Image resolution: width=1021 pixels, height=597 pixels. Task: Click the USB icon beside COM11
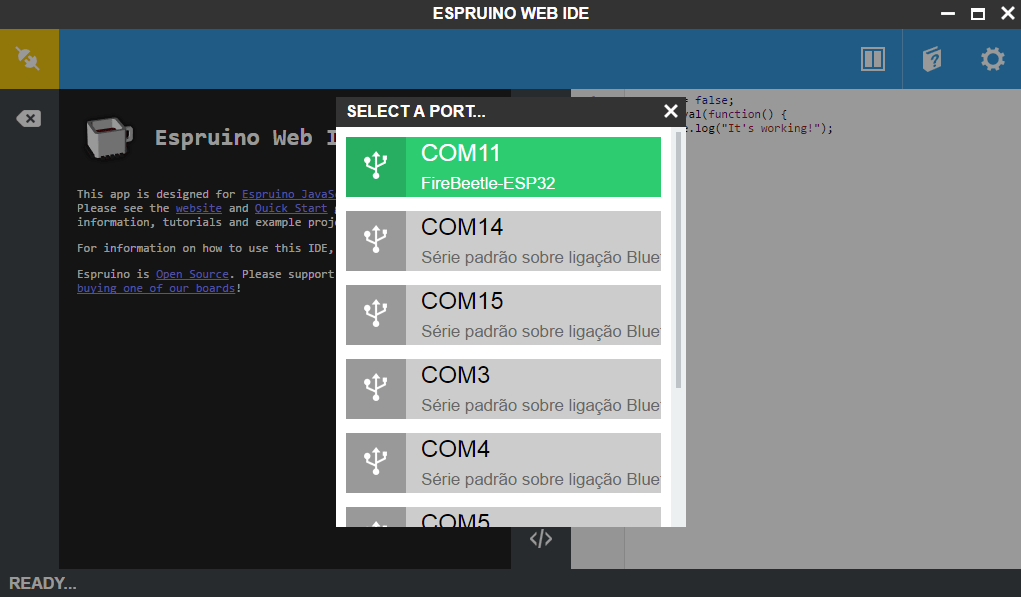coord(375,166)
